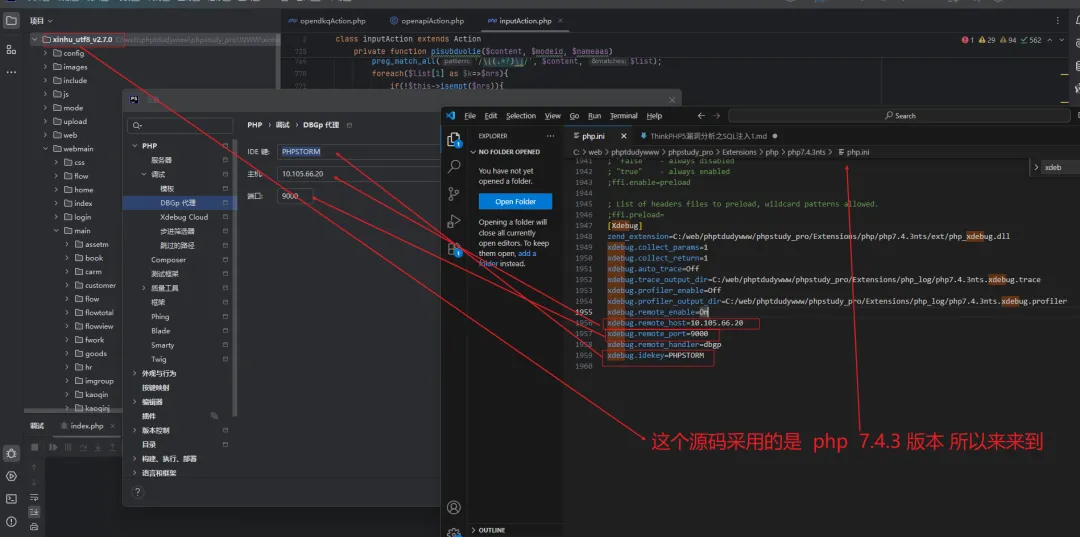Viewport: 1080px width, 537px height.
Task: Open the more tool windows ellipsis in PhpStorm
Action: point(11,72)
